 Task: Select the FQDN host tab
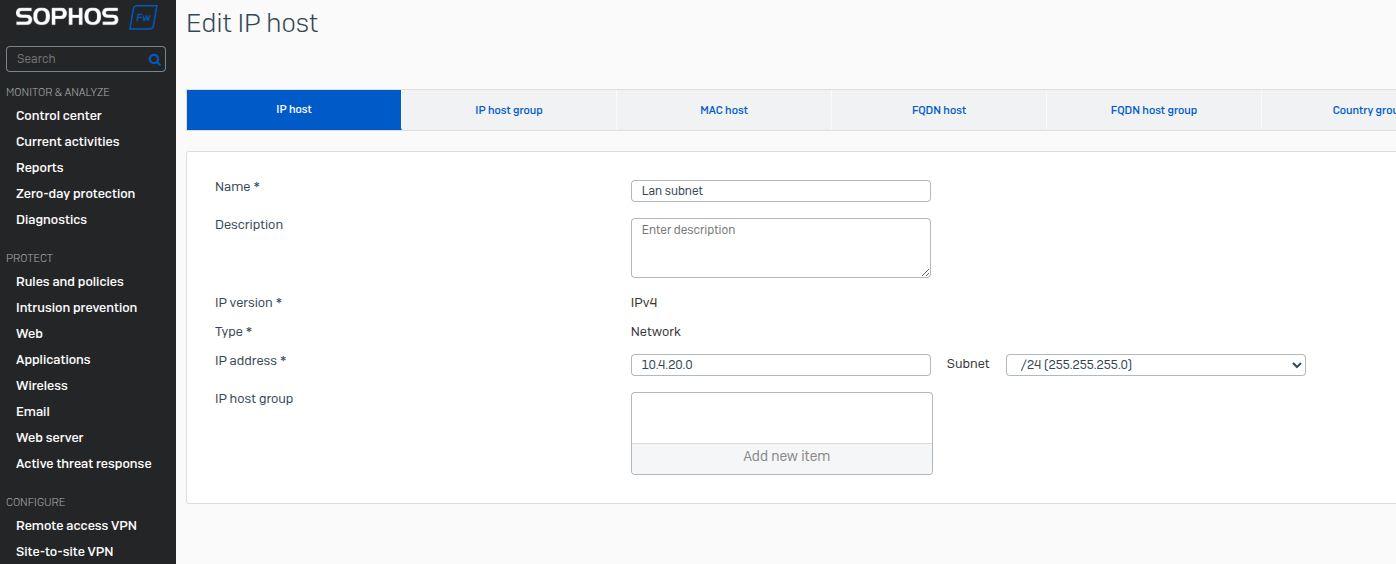tap(939, 110)
